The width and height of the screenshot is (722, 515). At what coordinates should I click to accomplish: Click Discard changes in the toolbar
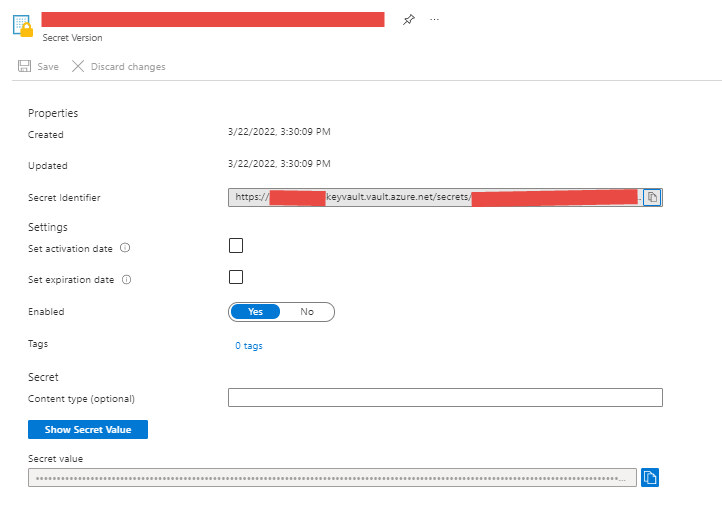[x=128, y=67]
